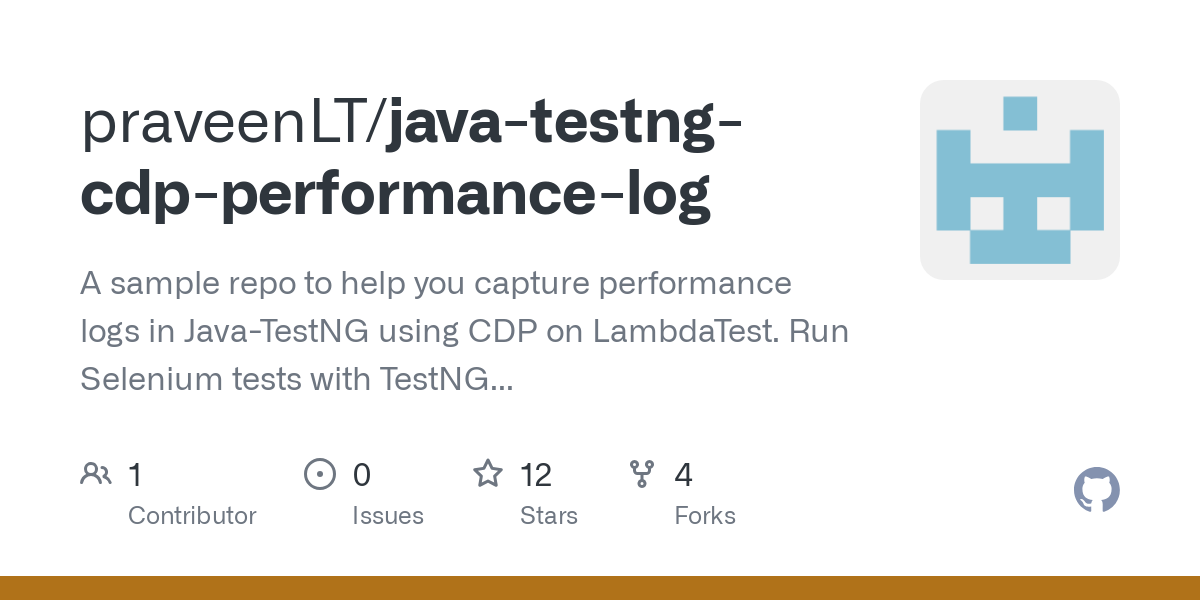1200x600 pixels.
Task: Click the brown language bar at bottom
Action: click(x=600, y=588)
